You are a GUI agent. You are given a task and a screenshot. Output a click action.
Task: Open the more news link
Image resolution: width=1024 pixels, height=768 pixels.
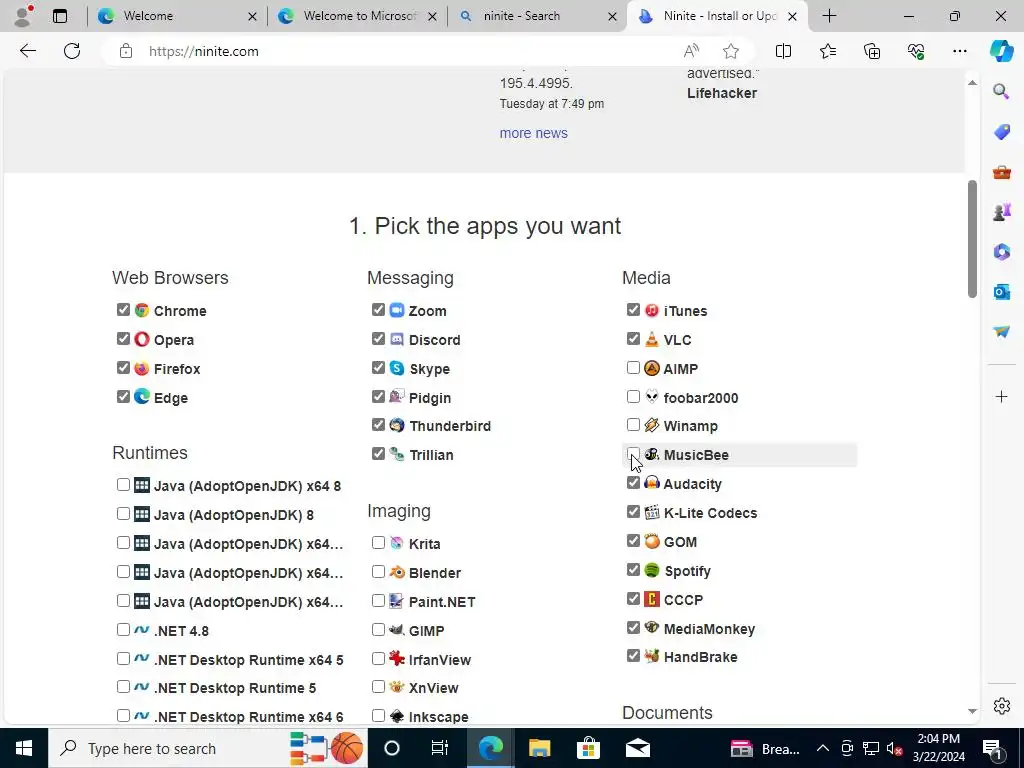pyautogui.click(x=534, y=133)
